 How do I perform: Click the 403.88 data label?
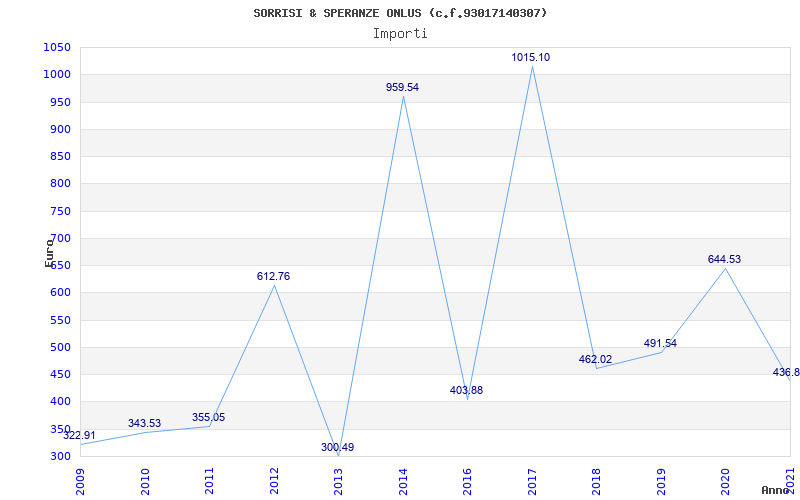point(466,390)
